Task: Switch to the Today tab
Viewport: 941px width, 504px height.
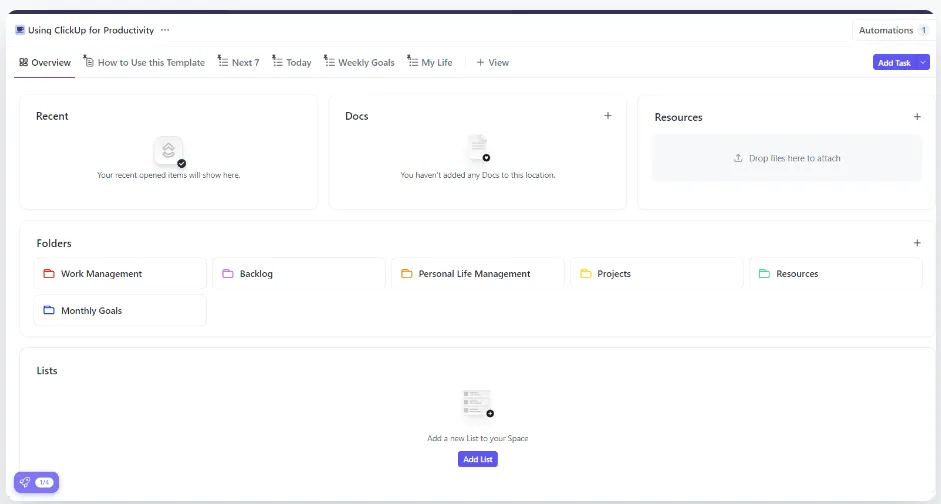Action: point(292,62)
